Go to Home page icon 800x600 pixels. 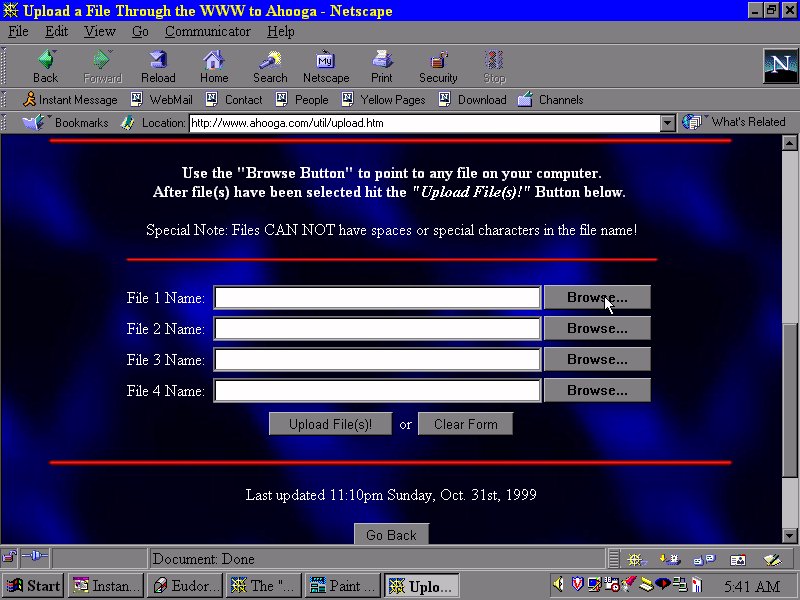[213, 66]
